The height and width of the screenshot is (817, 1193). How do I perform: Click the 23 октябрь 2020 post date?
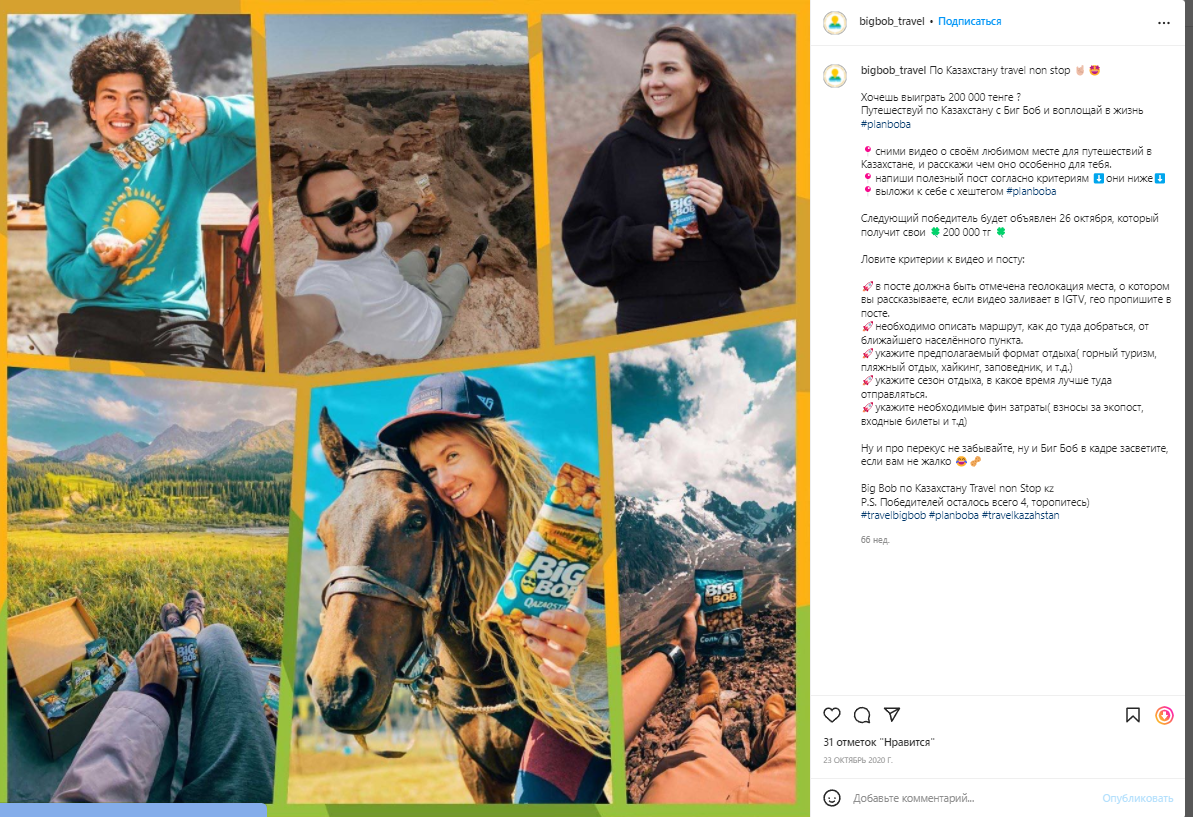[857, 760]
